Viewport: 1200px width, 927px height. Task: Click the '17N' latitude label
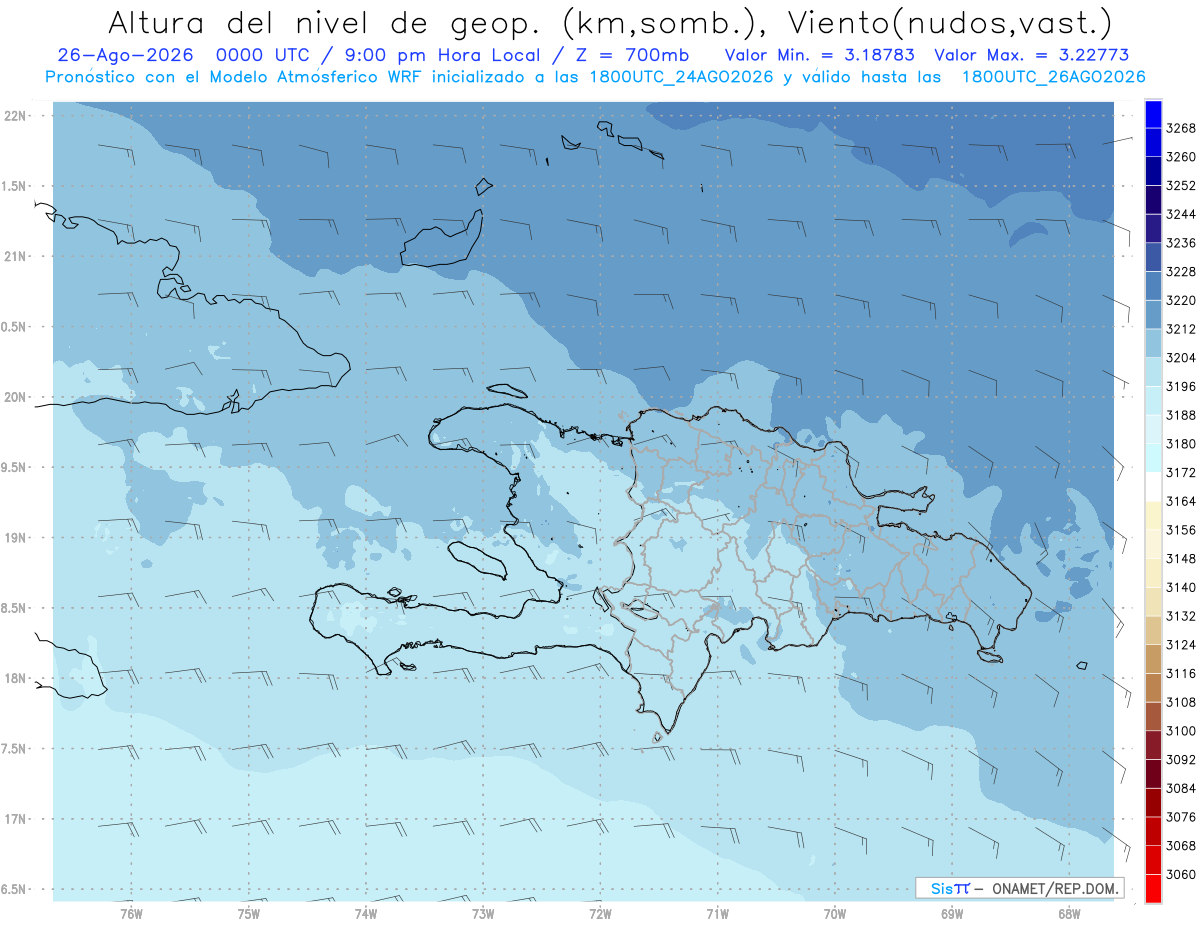click(x=15, y=819)
